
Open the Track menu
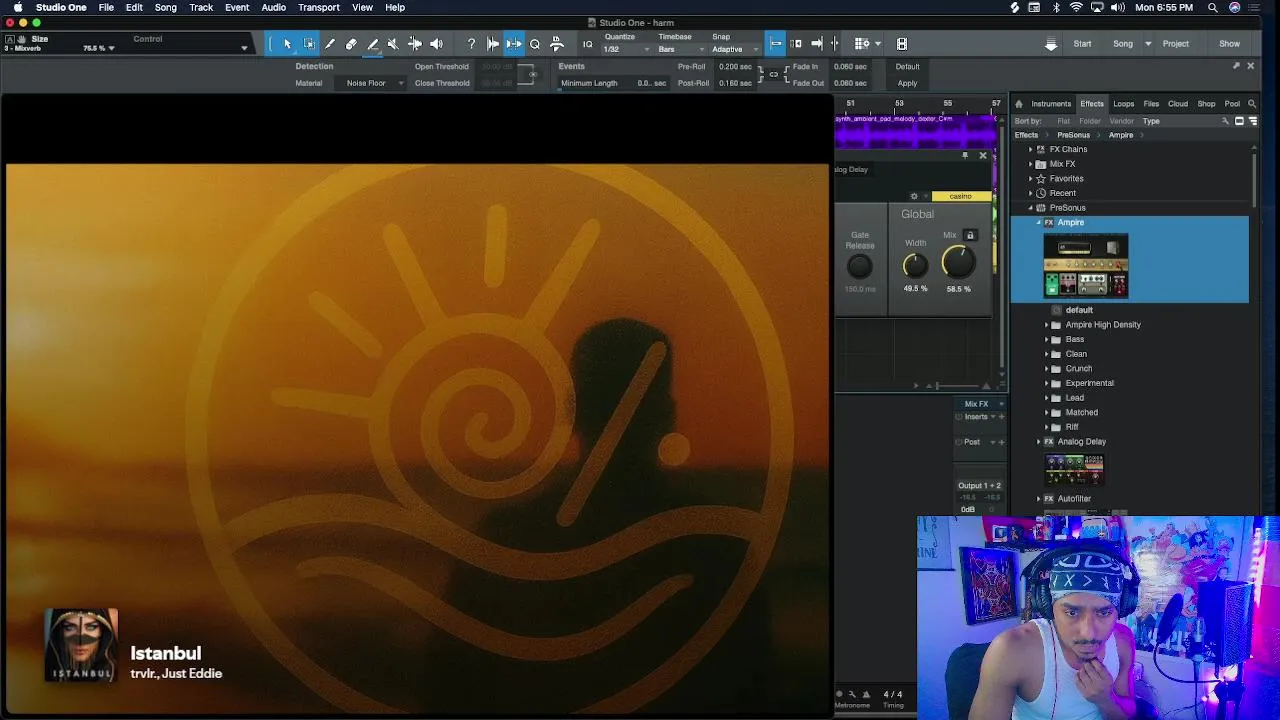[x=201, y=7]
